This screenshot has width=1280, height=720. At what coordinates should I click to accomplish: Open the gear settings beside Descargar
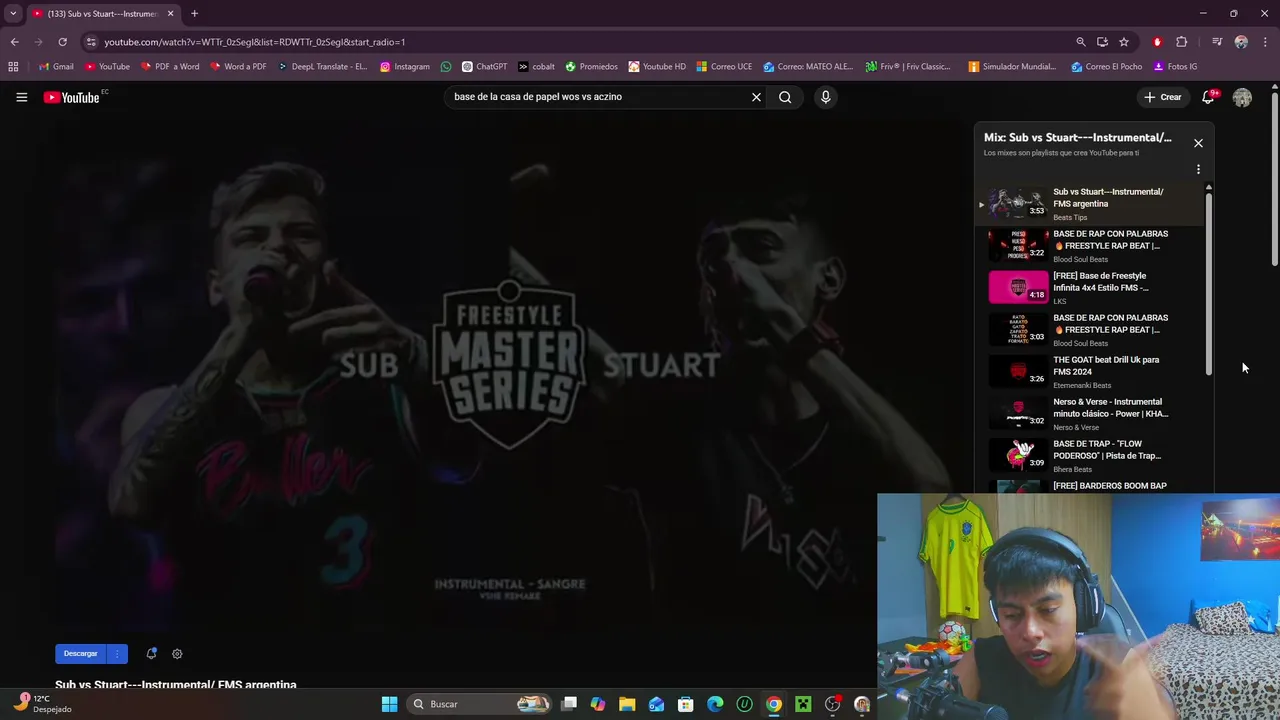click(177, 654)
